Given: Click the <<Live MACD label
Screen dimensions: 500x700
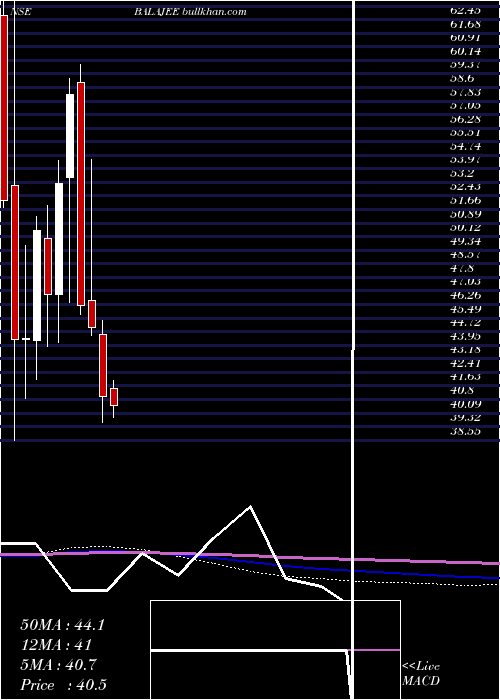Looking at the screenshot, I should pos(421,674).
